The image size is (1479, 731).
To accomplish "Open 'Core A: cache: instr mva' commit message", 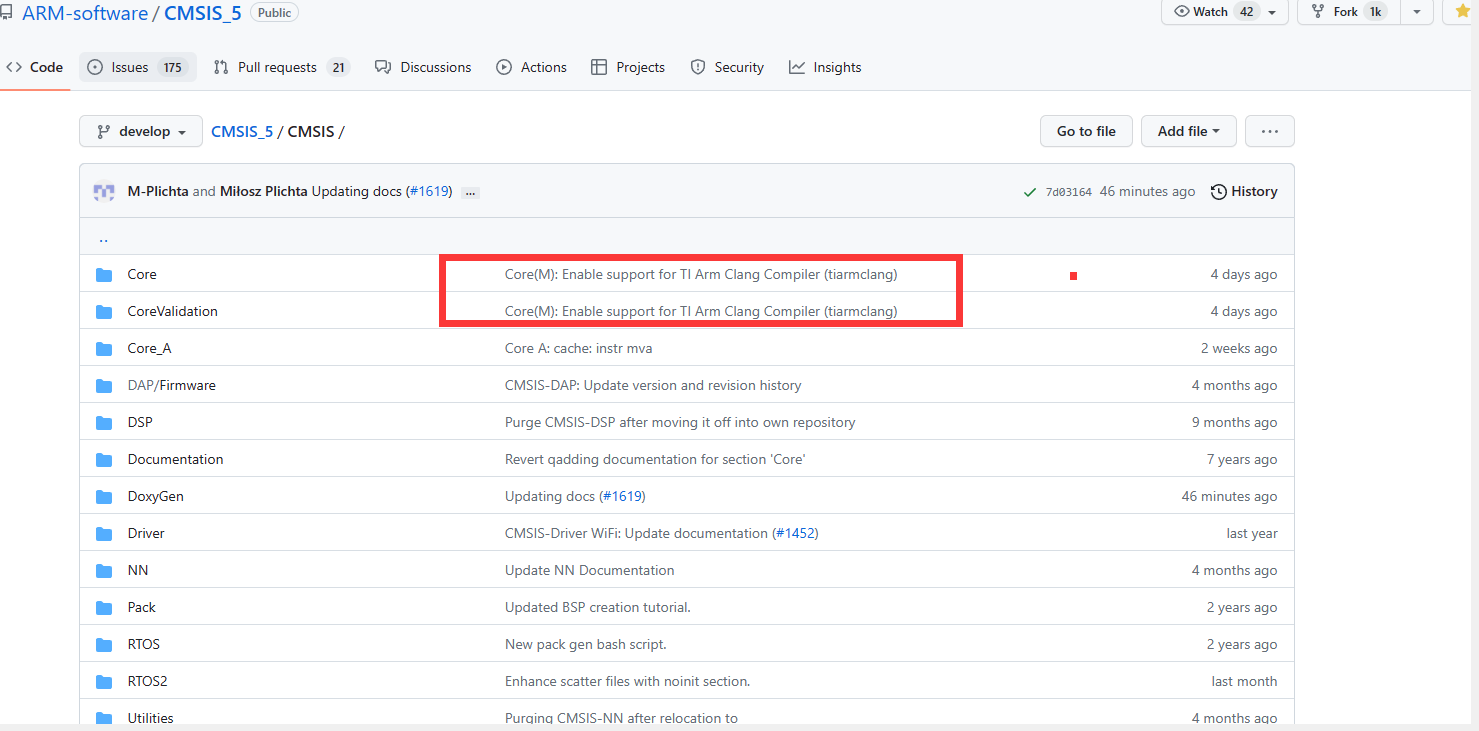I will pos(579,349).
